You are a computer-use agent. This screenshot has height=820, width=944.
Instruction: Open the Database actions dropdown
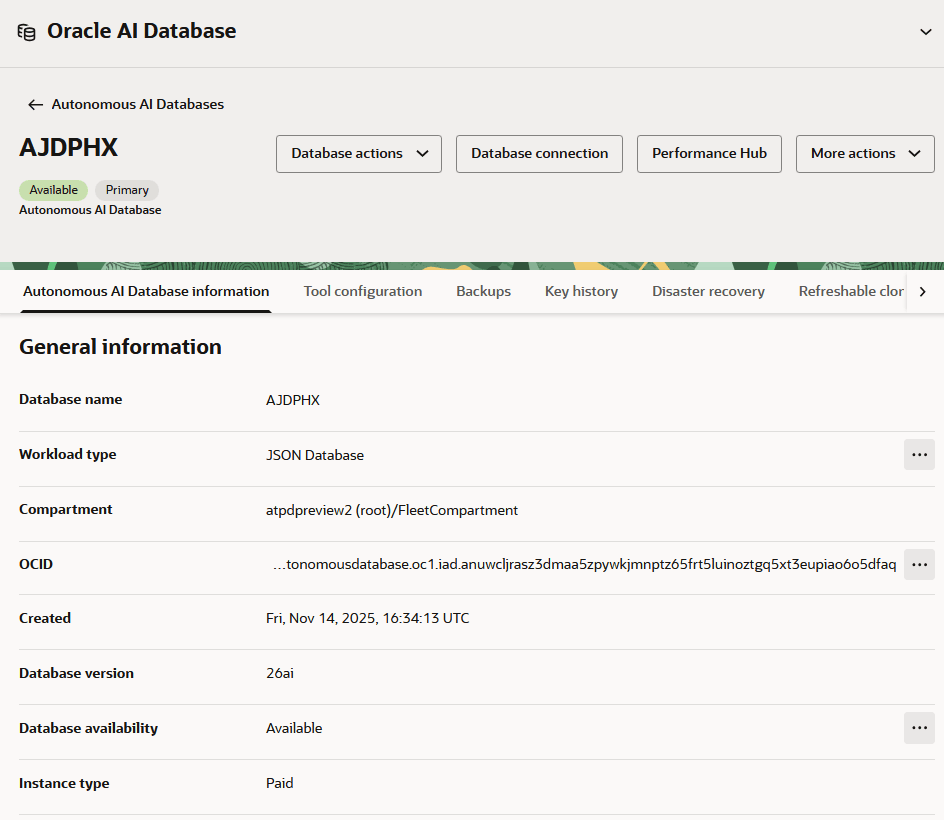[358, 154]
